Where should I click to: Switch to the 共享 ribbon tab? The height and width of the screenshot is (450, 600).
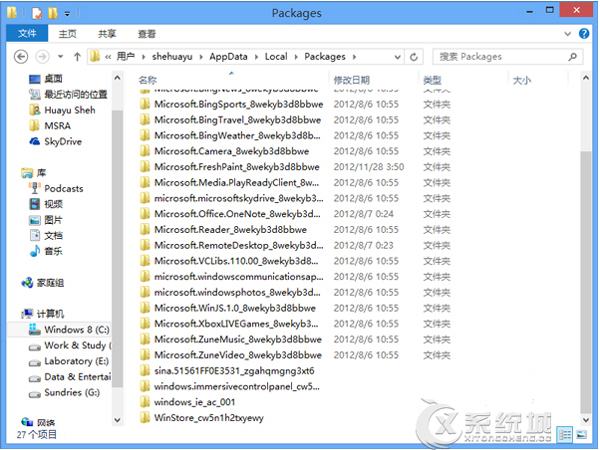pos(107,34)
